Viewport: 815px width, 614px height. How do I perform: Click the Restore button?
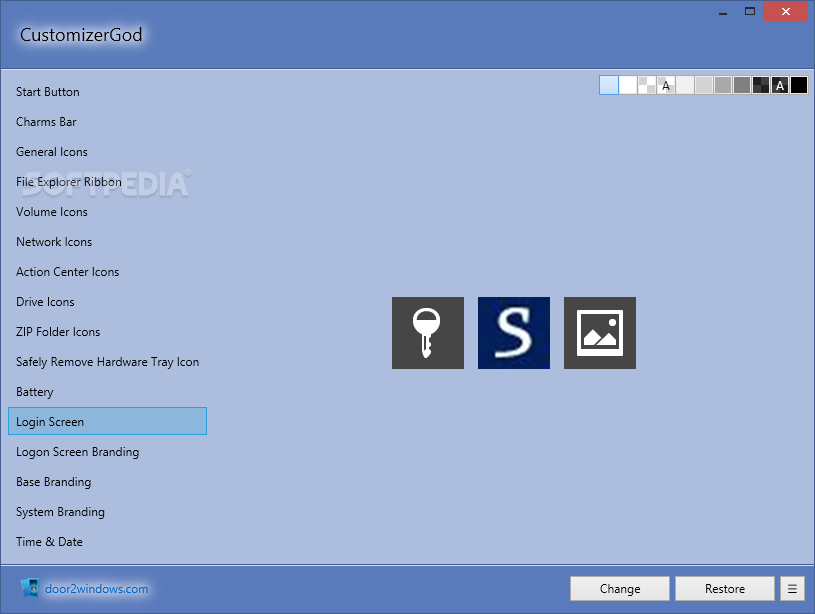725,589
